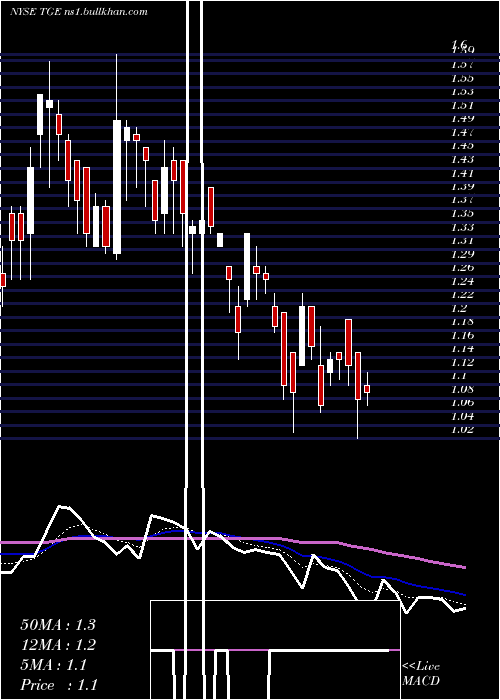This screenshot has height=700, width=500.
Task: Click the 1.57 price axis label
Action: (462, 64)
